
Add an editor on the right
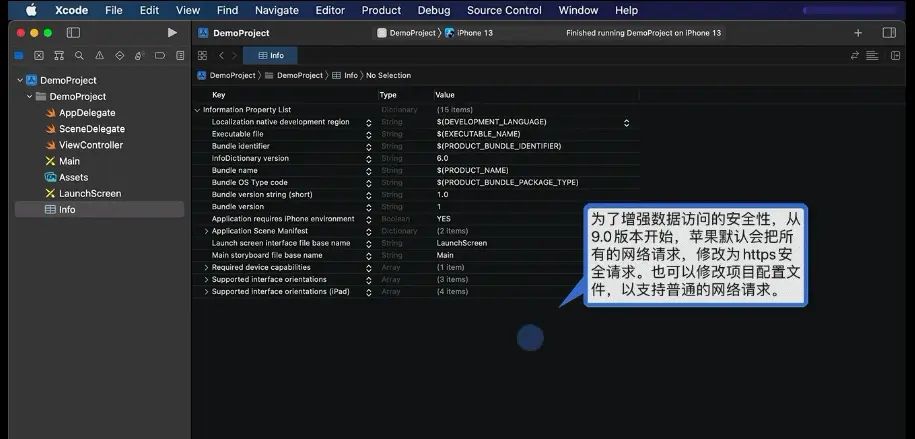(x=896, y=55)
